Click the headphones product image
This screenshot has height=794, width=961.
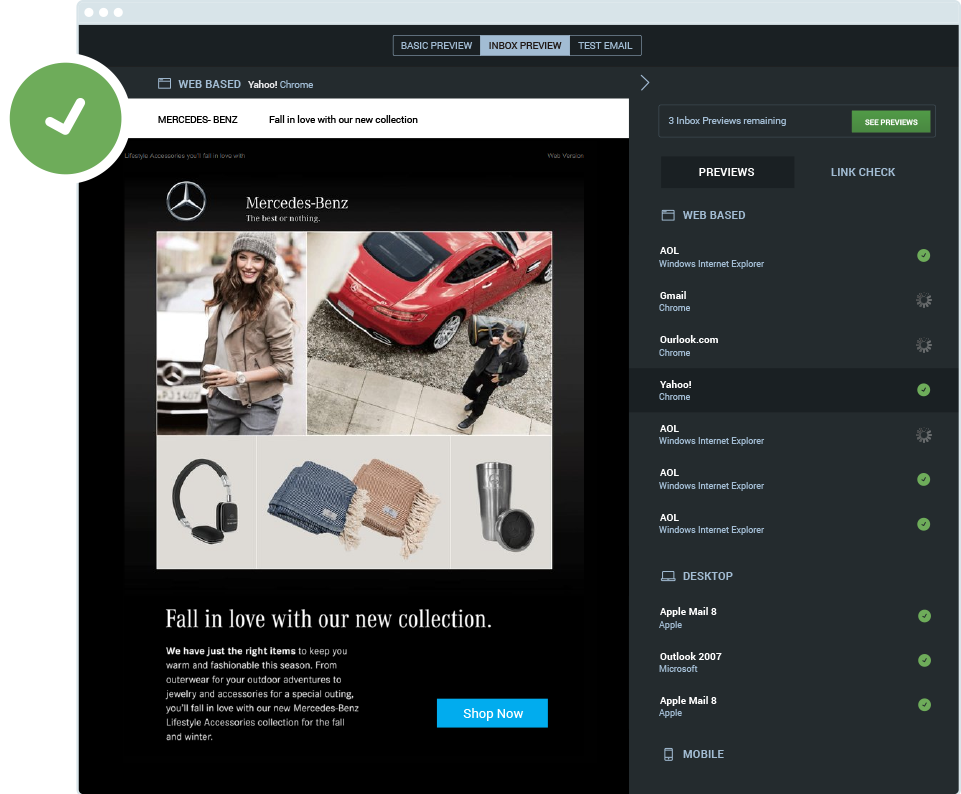coord(207,502)
